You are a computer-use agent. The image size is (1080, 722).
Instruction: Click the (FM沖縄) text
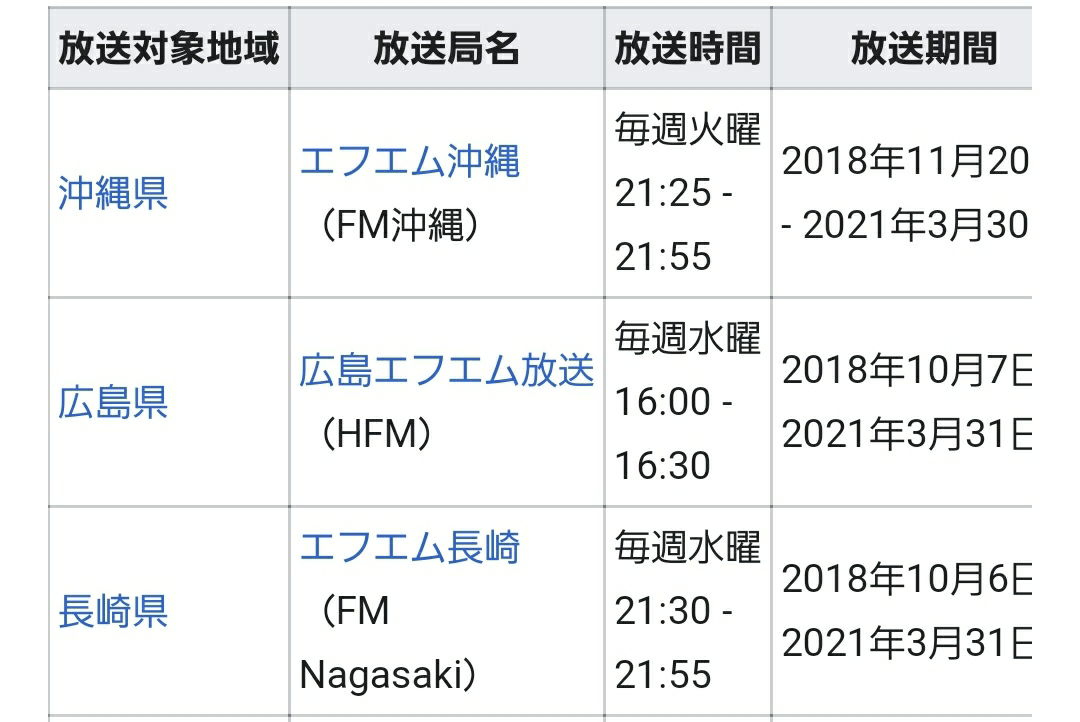pos(400,225)
